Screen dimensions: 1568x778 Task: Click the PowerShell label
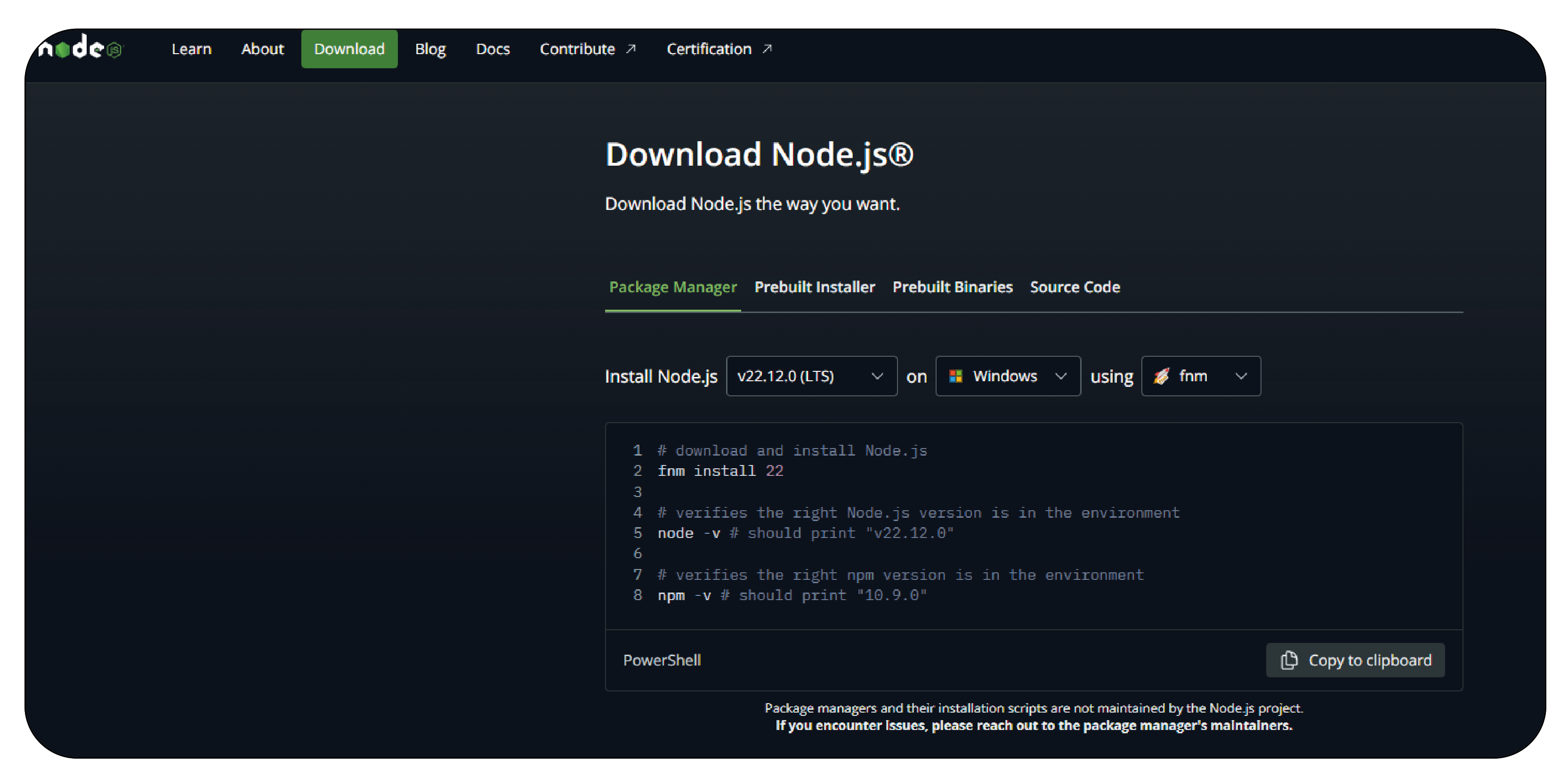point(662,660)
